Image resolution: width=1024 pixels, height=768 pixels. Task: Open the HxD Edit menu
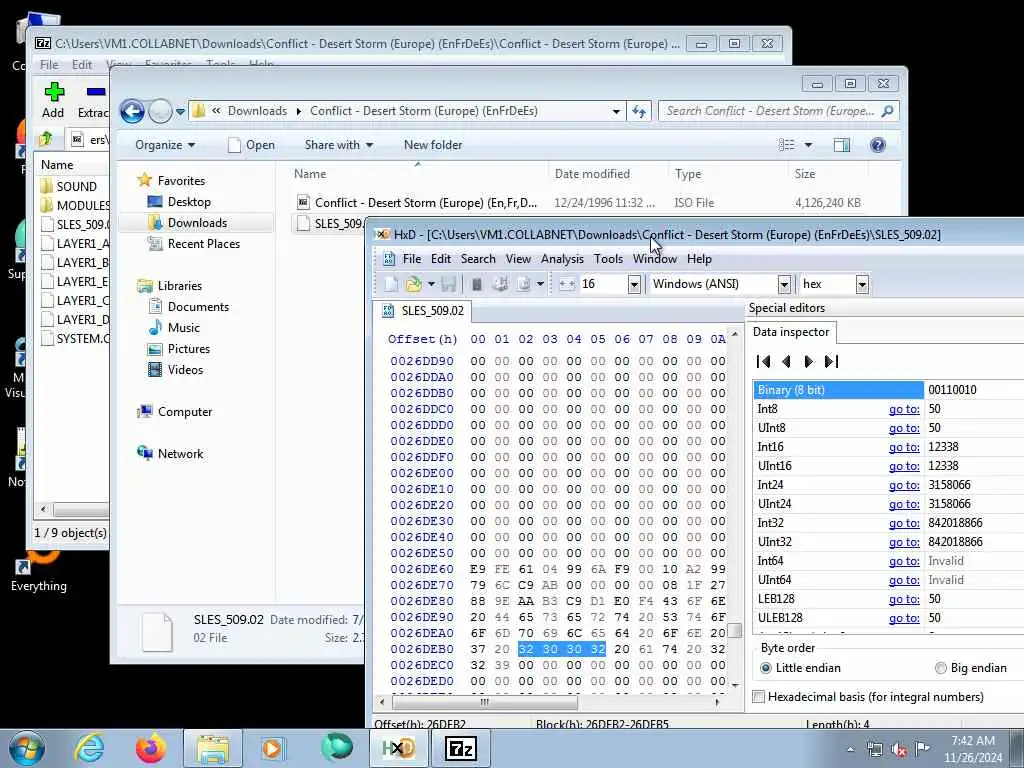coord(441,259)
